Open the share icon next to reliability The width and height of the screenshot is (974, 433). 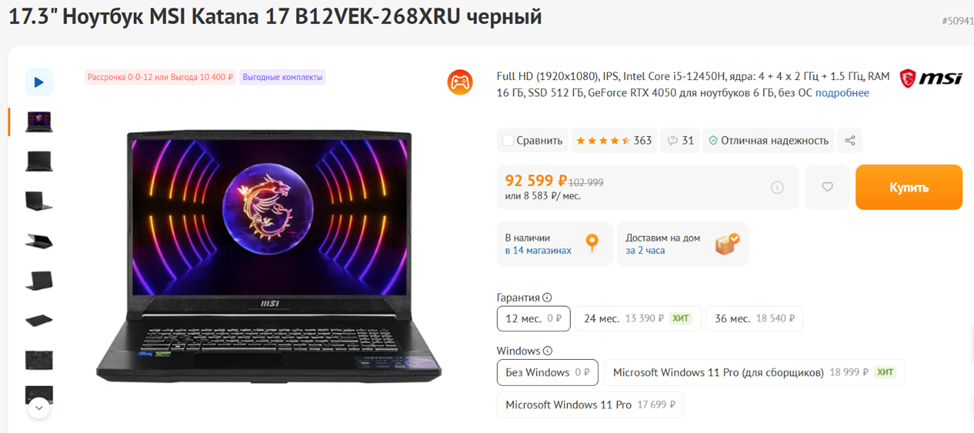(x=849, y=140)
